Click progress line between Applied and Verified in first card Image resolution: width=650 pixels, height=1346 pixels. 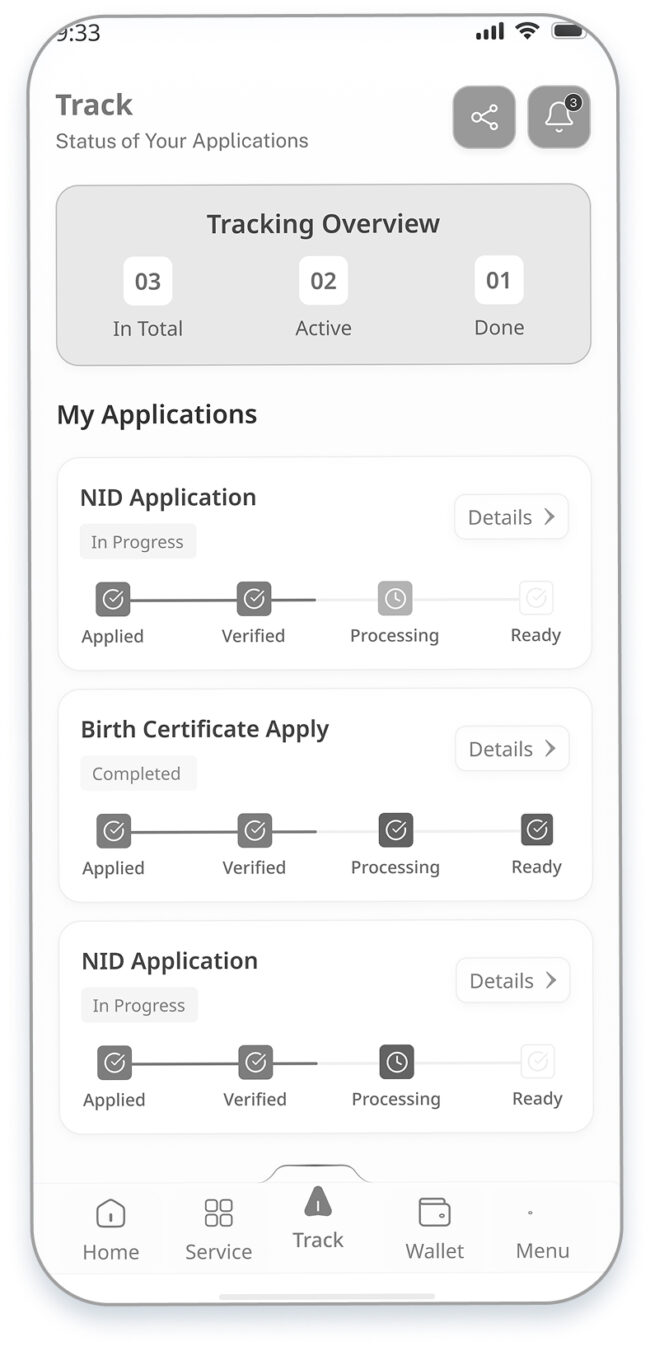click(x=184, y=600)
